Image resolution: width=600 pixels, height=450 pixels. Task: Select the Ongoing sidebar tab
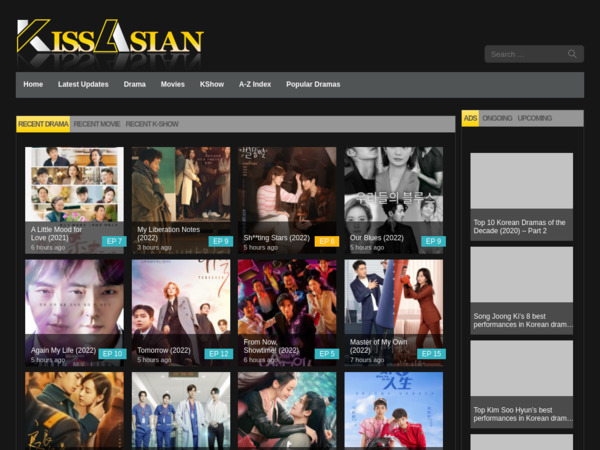pyautogui.click(x=497, y=118)
